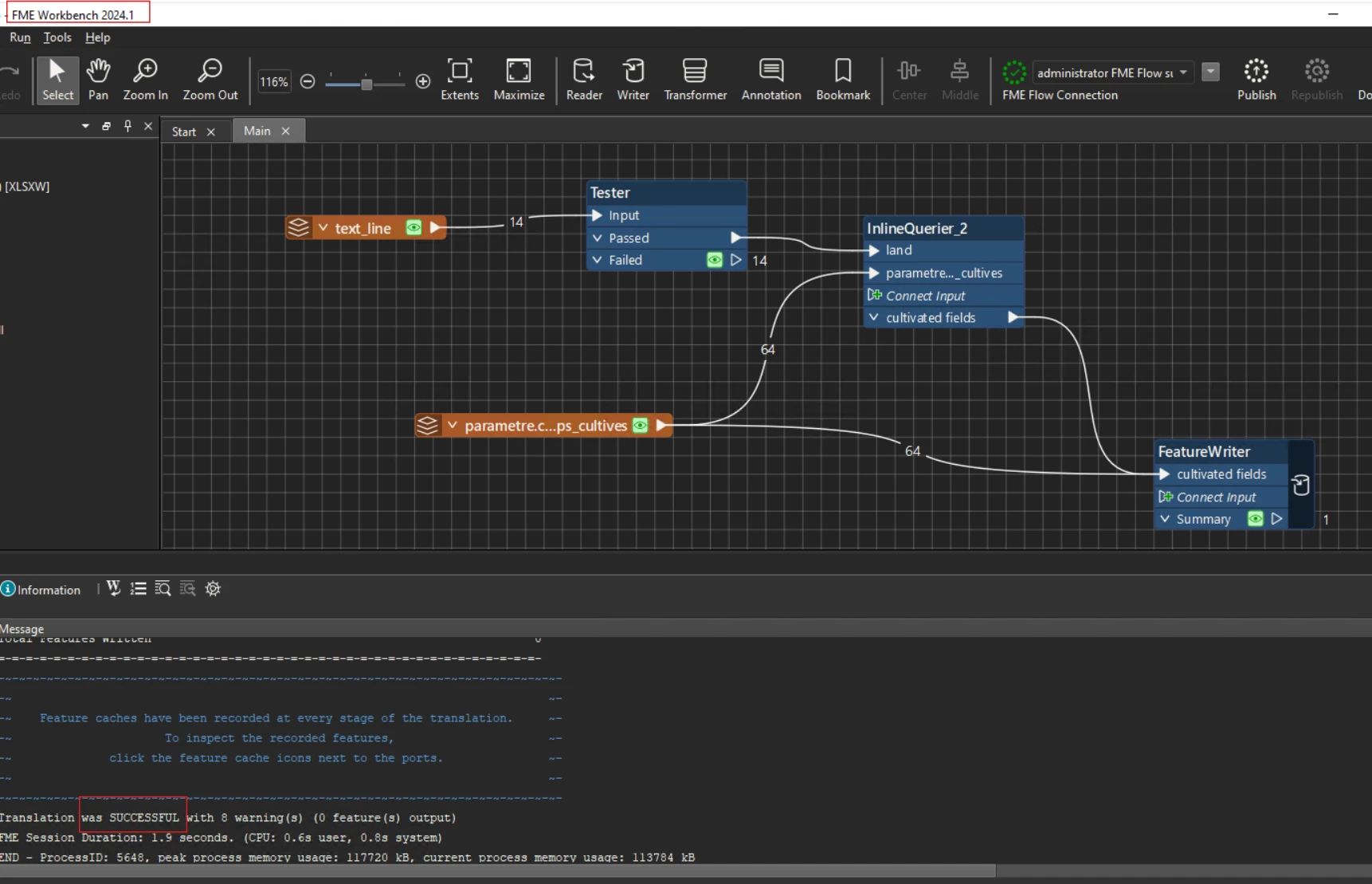Open the Help menu
The image size is (1372, 884).
pyautogui.click(x=98, y=37)
